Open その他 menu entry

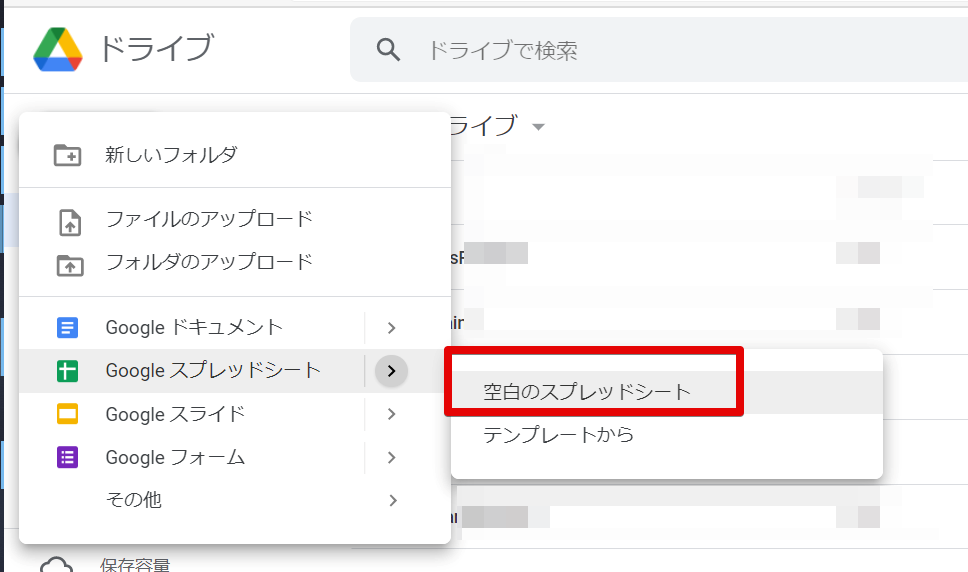[133, 500]
